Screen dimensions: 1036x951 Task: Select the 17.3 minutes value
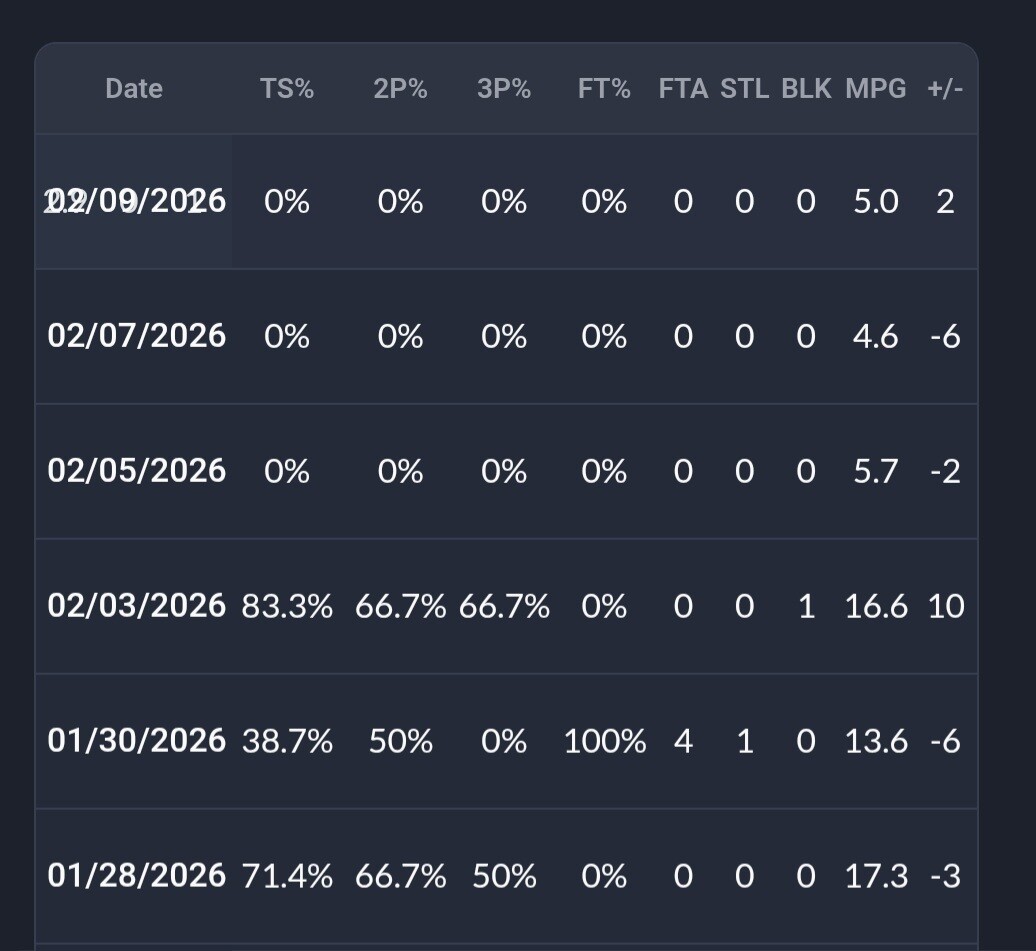[876, 876]
